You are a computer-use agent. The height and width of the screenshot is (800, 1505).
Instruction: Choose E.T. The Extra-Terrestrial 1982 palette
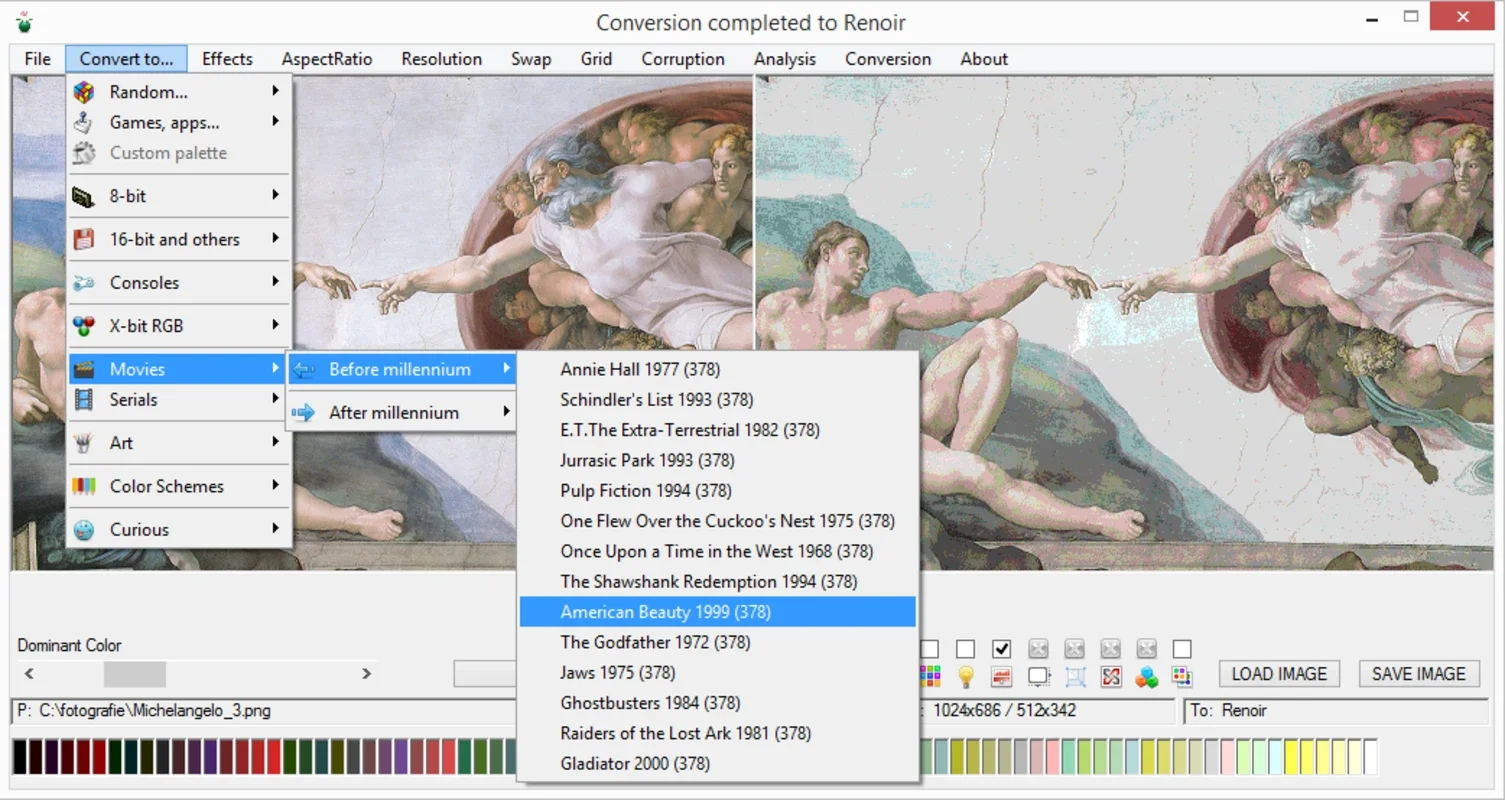[718, 430]
